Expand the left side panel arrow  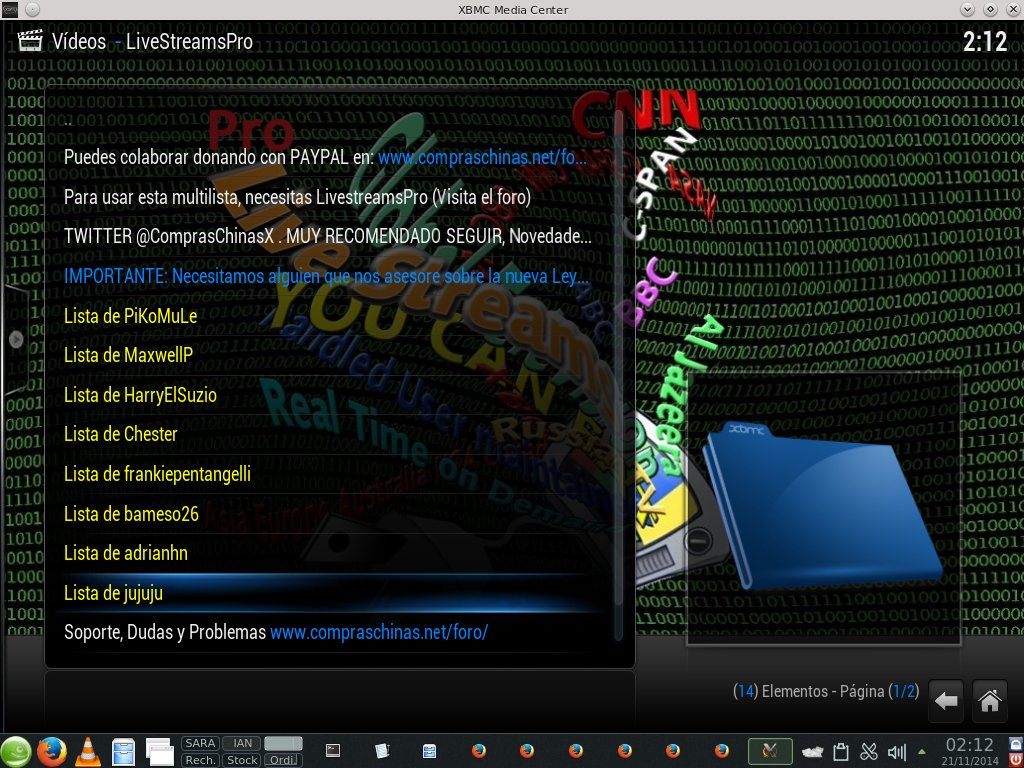click(x=16, y=339)
